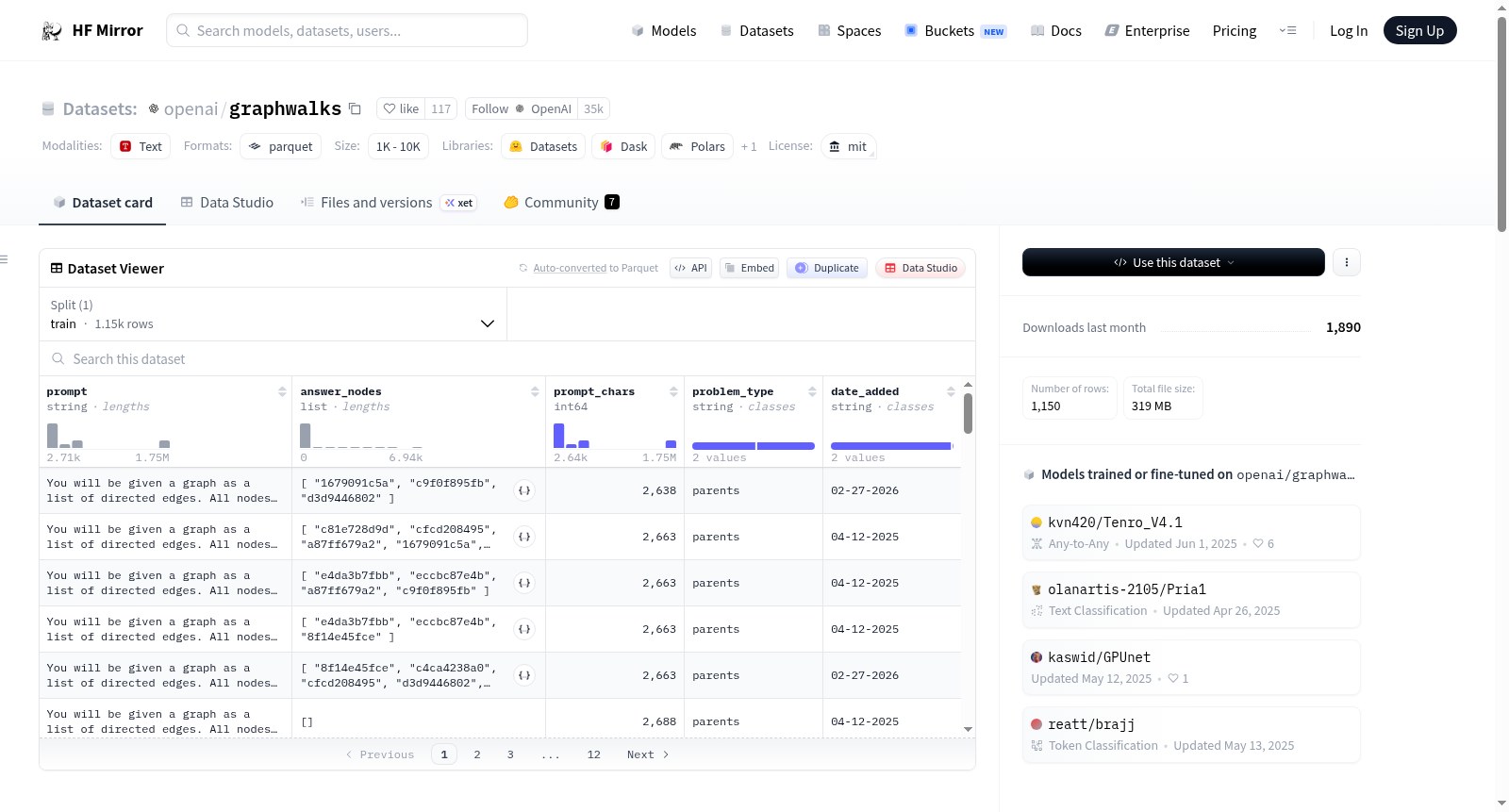Click the page vertical scrollbar thumb
Viewport: 1509px width, 812px height.
tap(1501, 123)
